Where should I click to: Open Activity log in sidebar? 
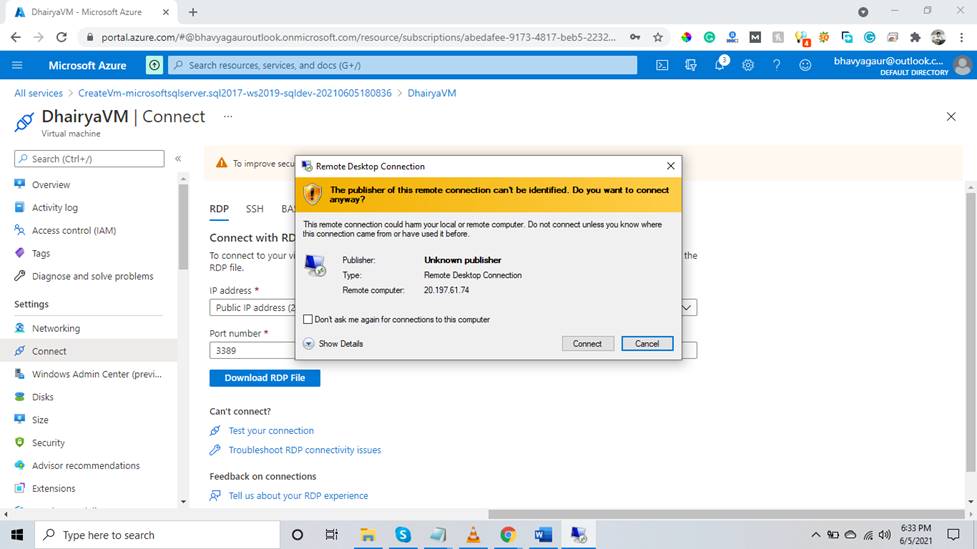(55, 208)
